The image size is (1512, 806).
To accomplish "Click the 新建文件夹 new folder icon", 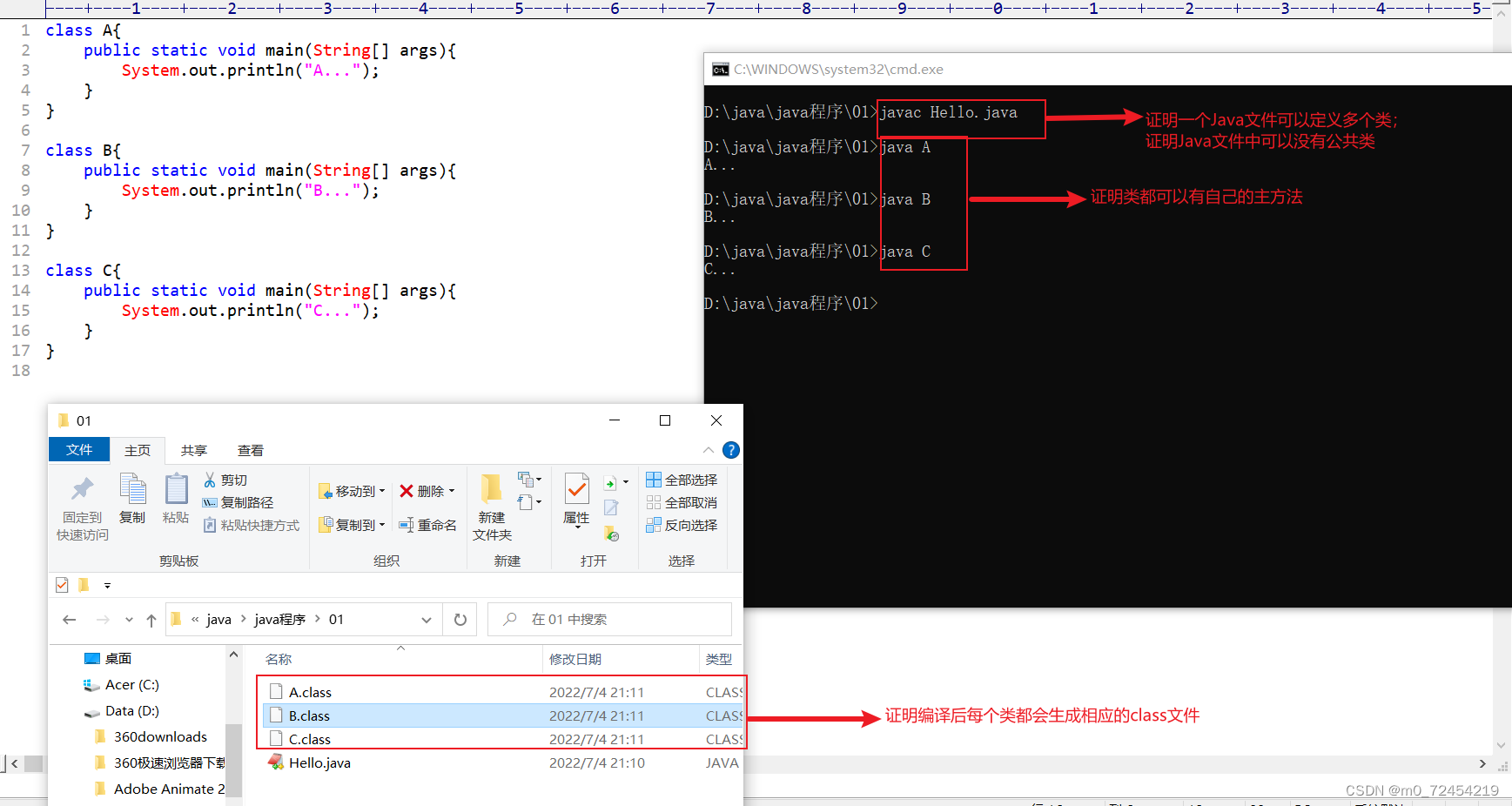I will (x=492, y=487).
